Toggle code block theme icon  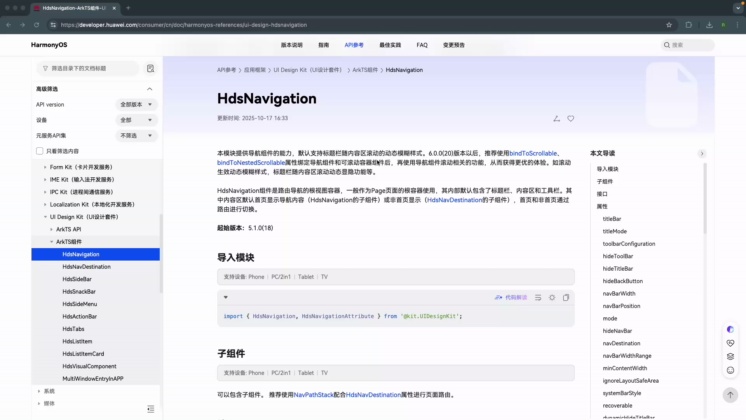pos(552,297)
